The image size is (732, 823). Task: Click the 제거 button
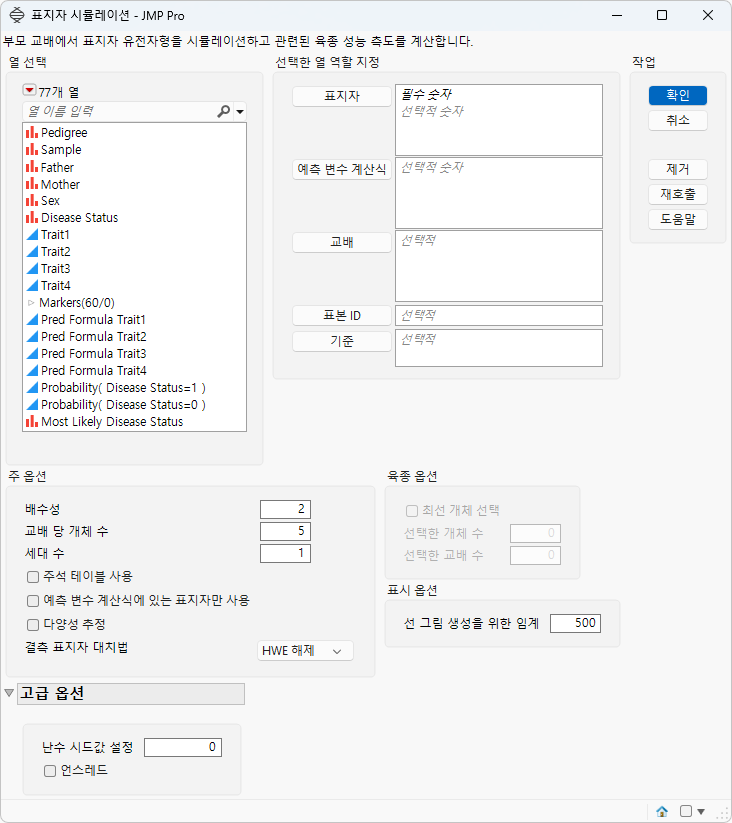point(677,169)
